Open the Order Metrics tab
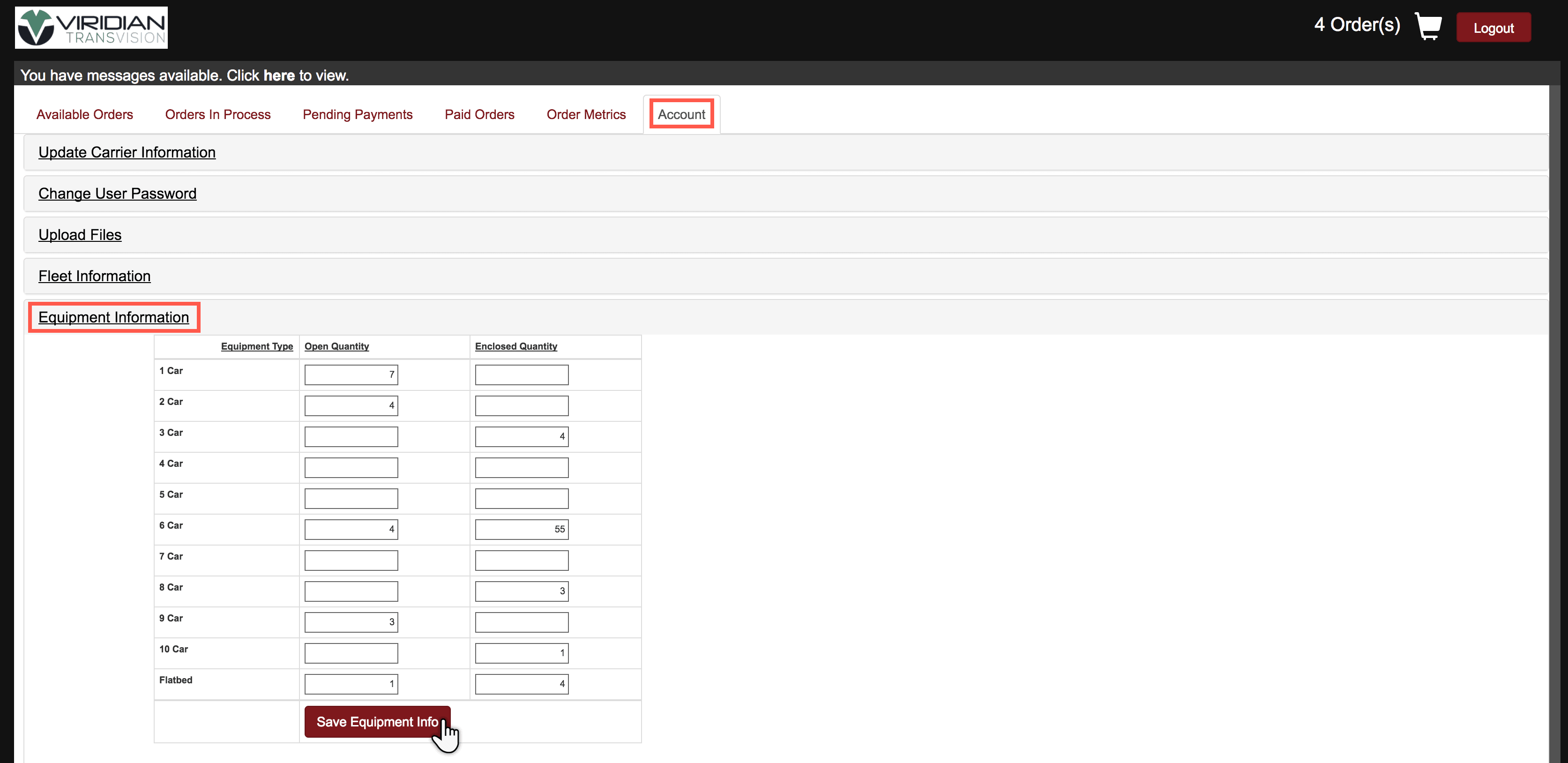 [x=586, y=114]
